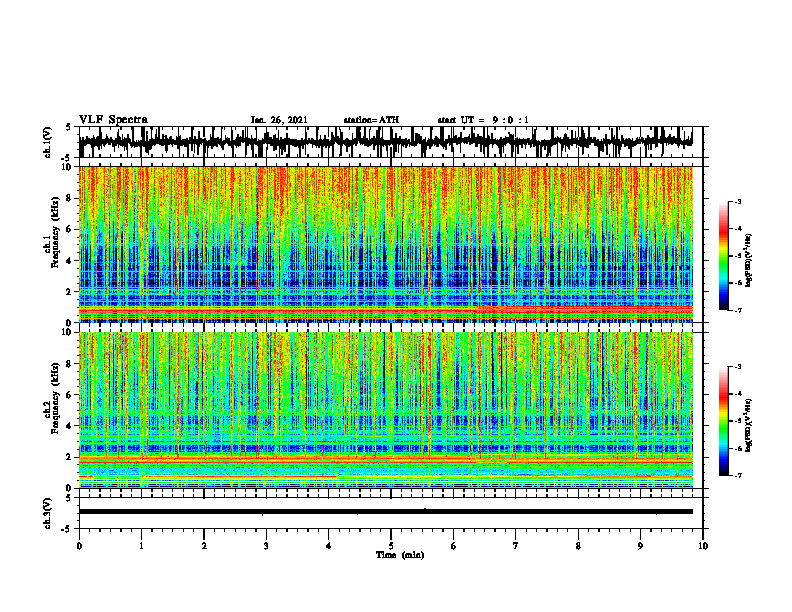Click the ch.1 "Frequency (kHz)" axis label

pyautogui.click(x=55, y=231)
